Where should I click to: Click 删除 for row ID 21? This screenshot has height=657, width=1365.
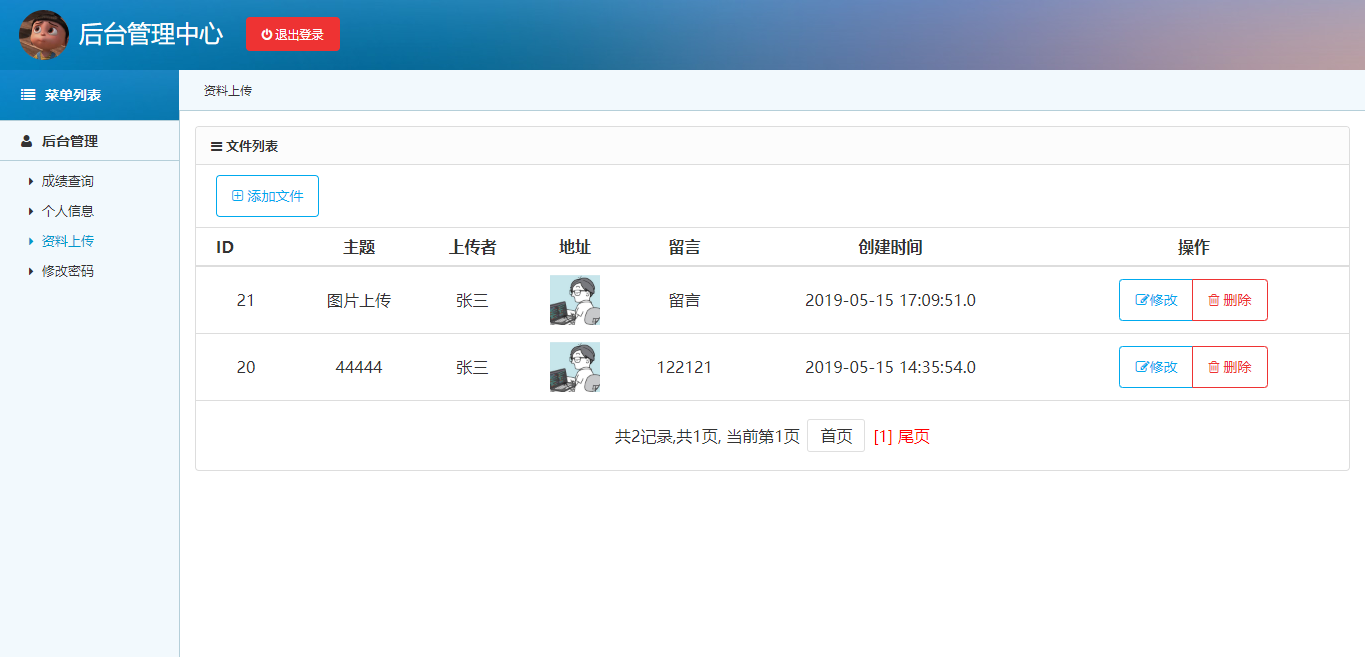click(x=1230, y=300)
